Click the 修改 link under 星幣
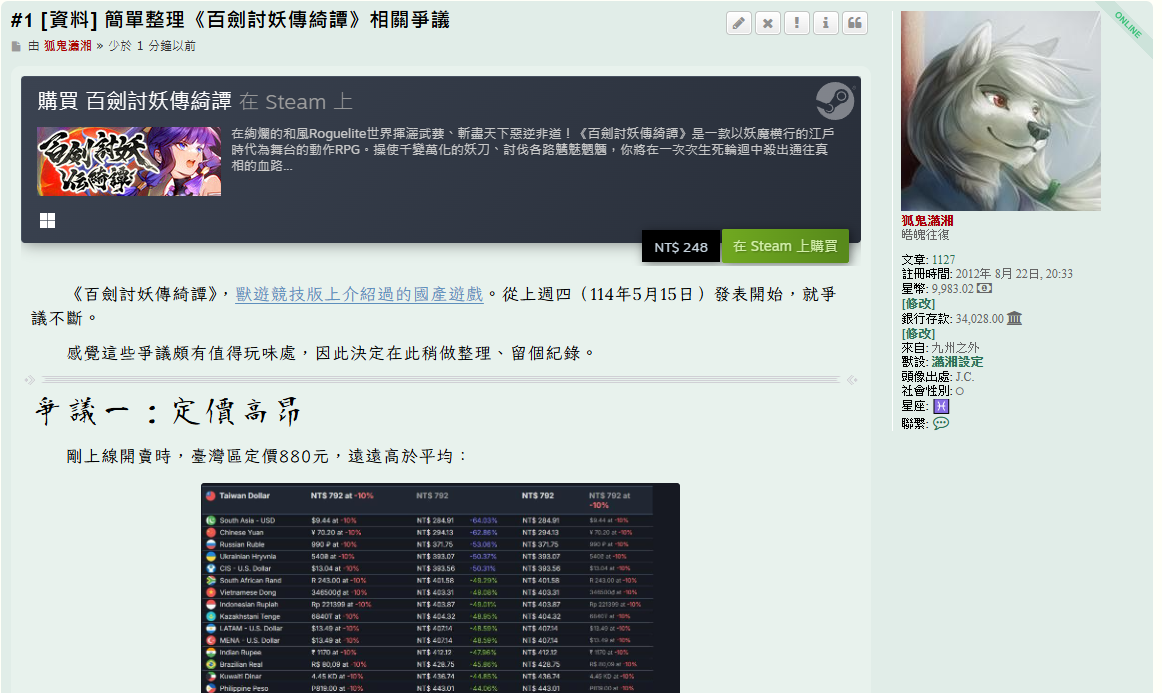The image size is (1162, 693). pos(918,304)
